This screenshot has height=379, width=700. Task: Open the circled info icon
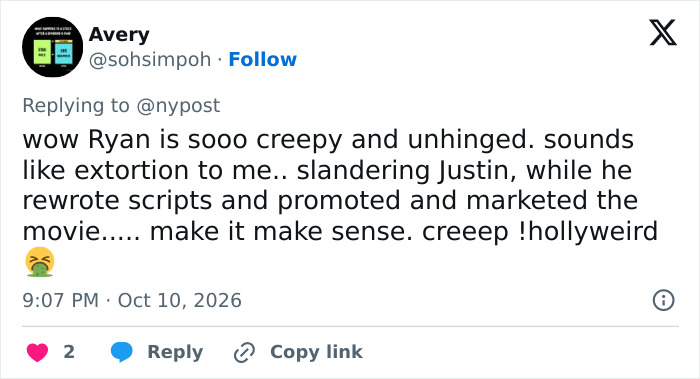[663, 300]
